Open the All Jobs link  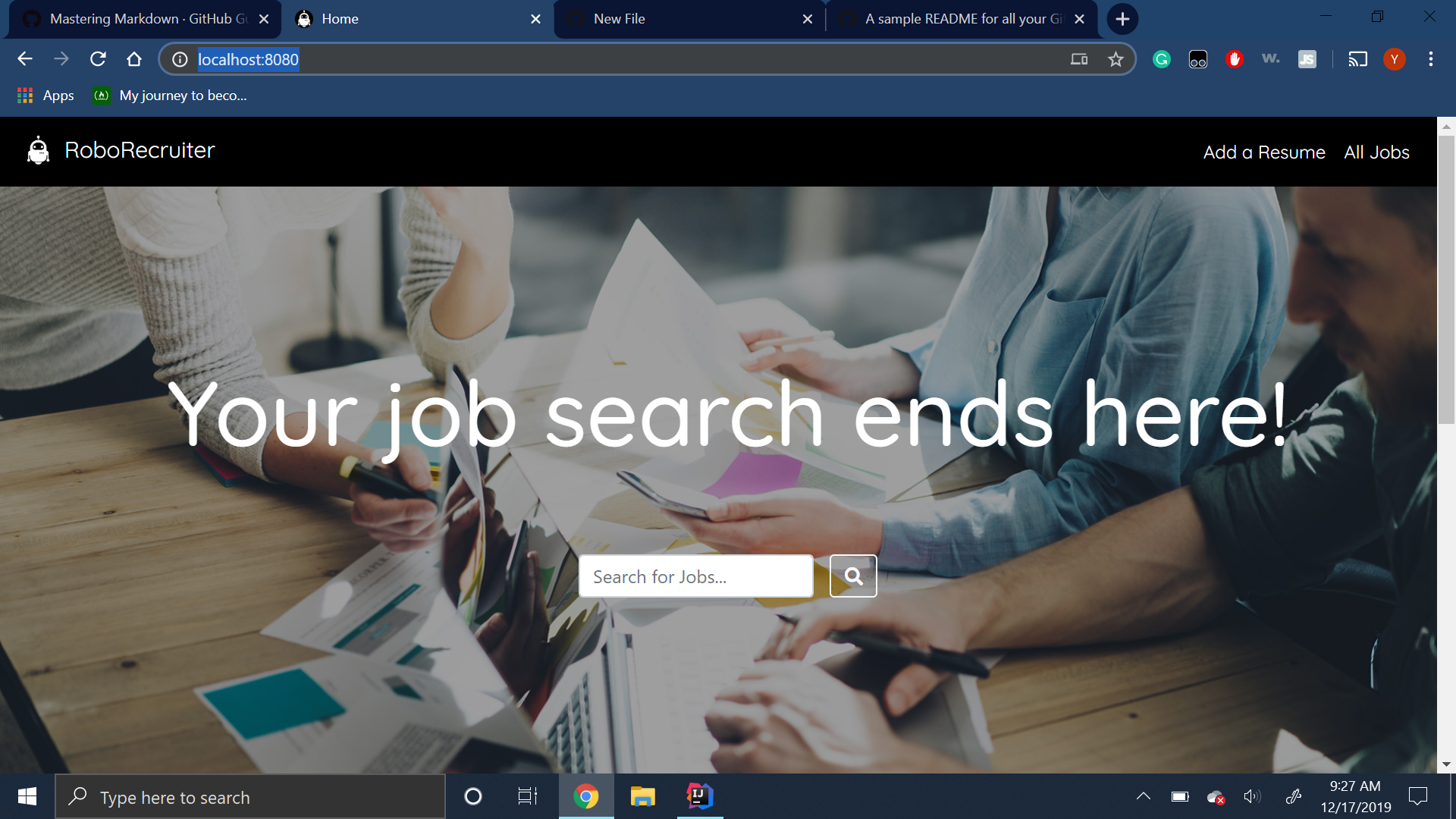[1376, 152]
